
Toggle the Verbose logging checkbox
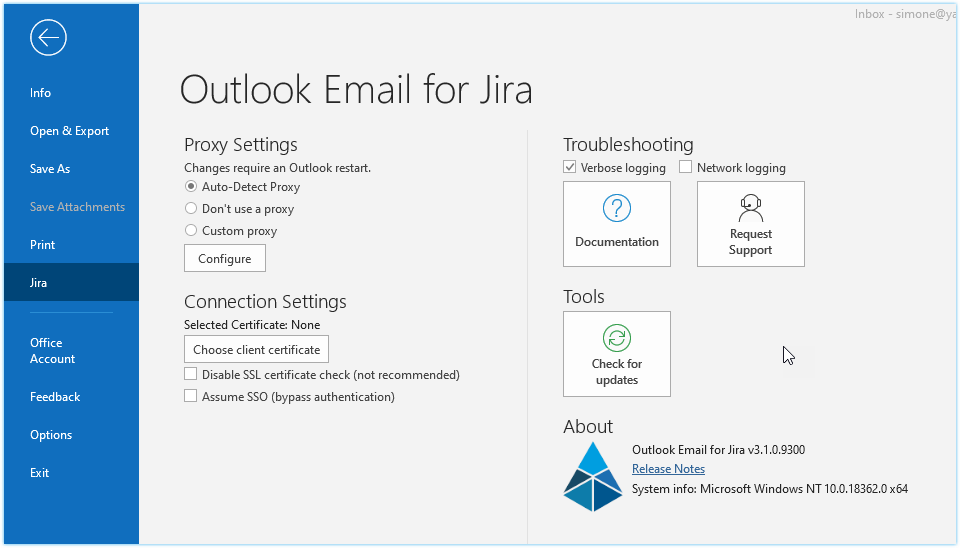[x=570, y=168]
